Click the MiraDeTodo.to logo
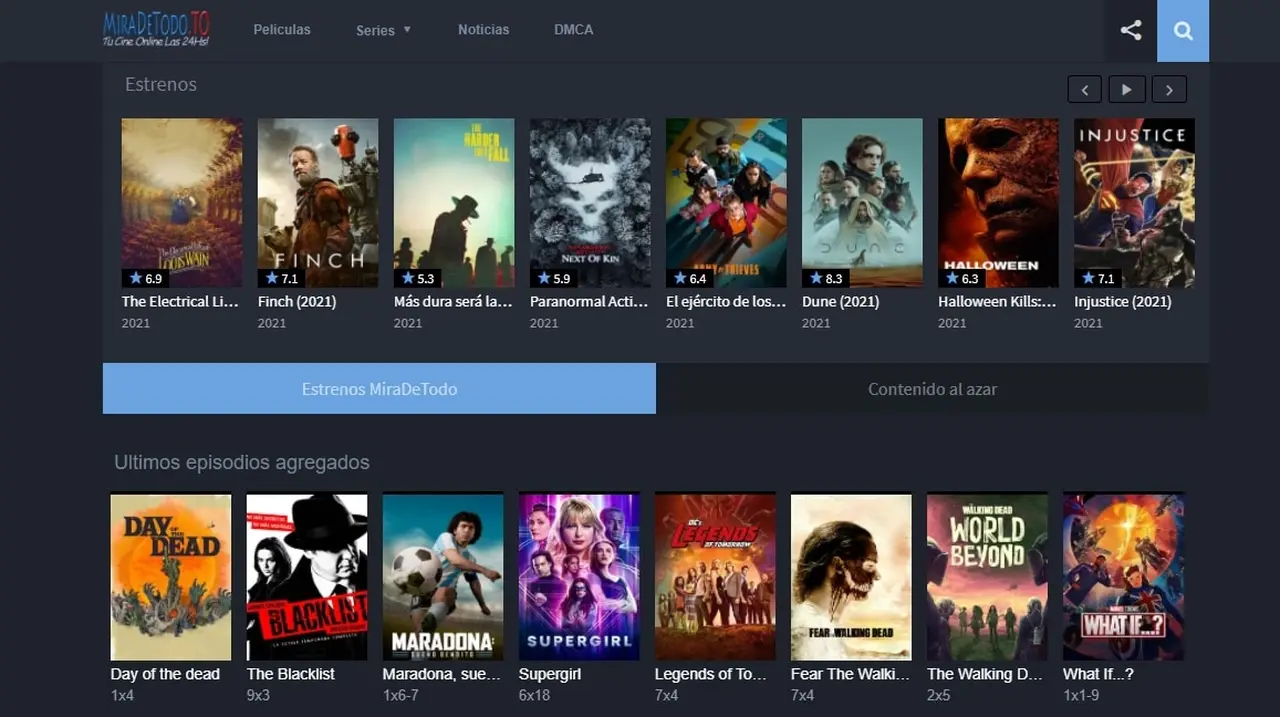Image resolution: width=1280 pixels, height=717 pixels. 156,29
